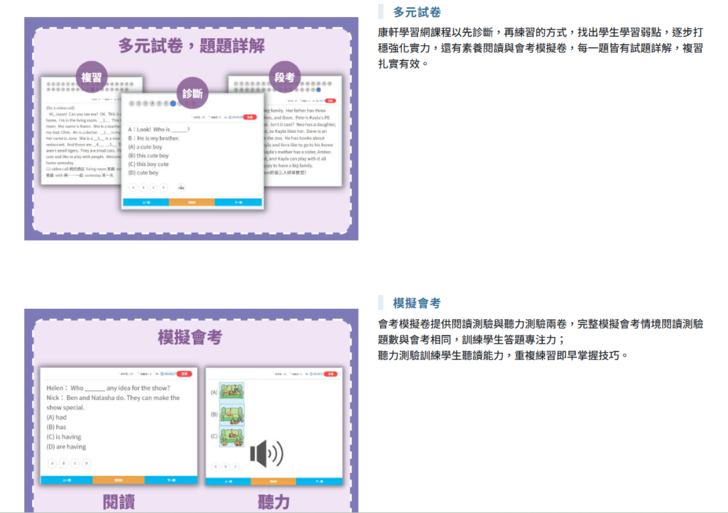Click the 多元試卷 section heading

(416, 12)
